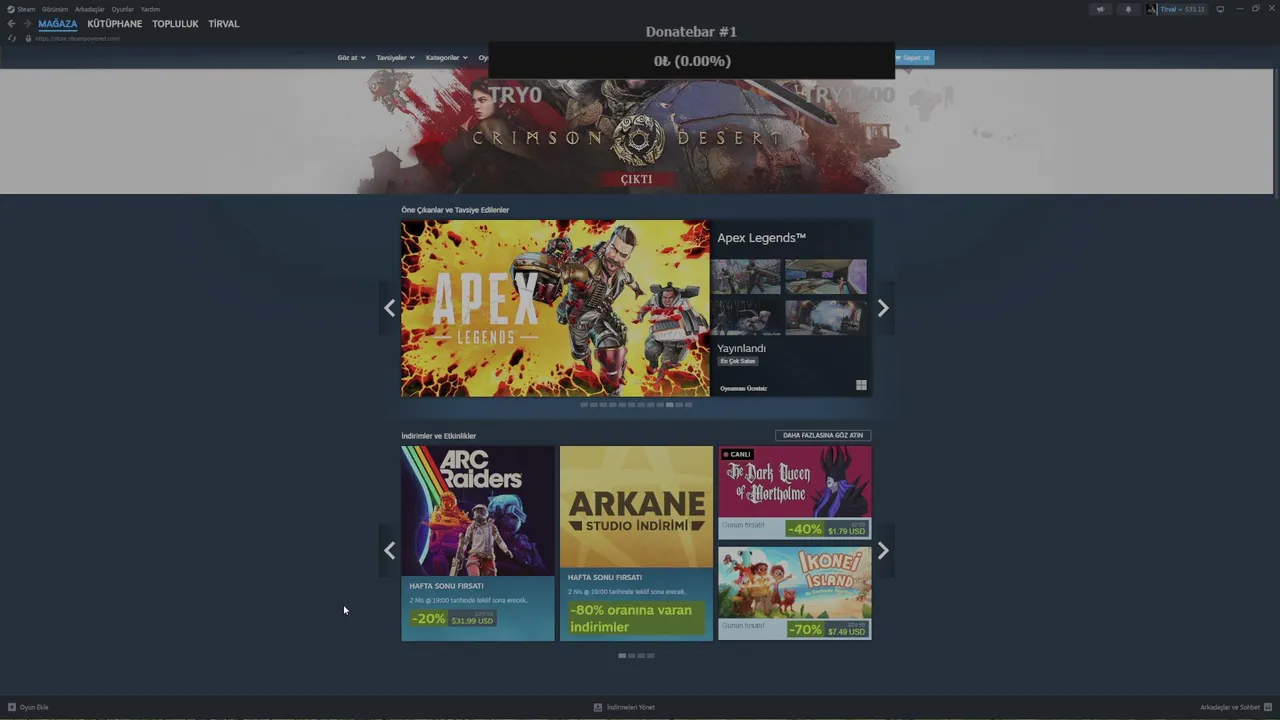Click the -70% Ikonei Island discount badge
Image resolution: width=1280 pixels, height=720 pixels.
[x=805, y=629]
